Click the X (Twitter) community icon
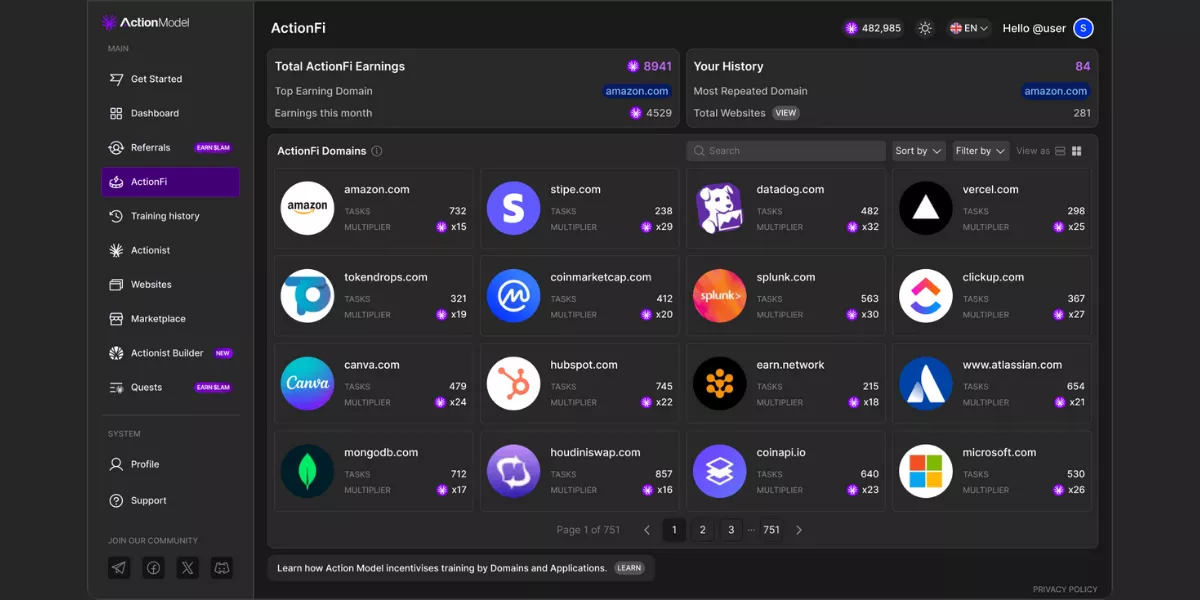Screen dimensions: 1200x600 pyautogui.click(x=187, y=568)
